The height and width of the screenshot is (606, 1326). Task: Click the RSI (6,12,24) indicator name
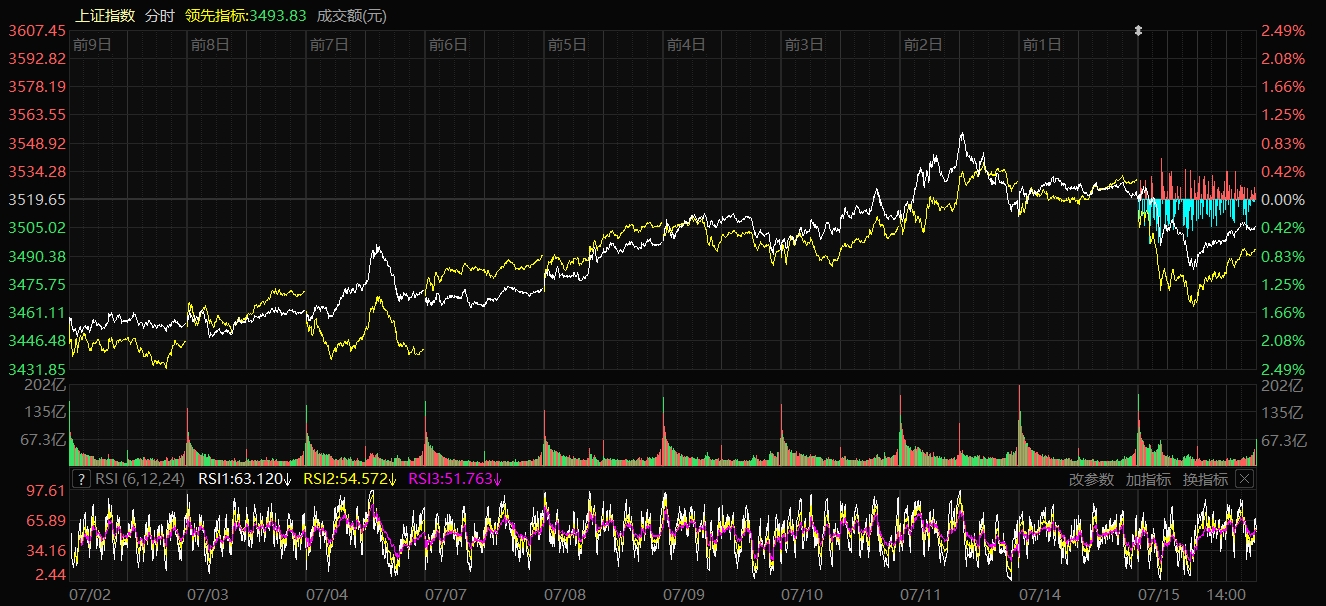point(140,479)
